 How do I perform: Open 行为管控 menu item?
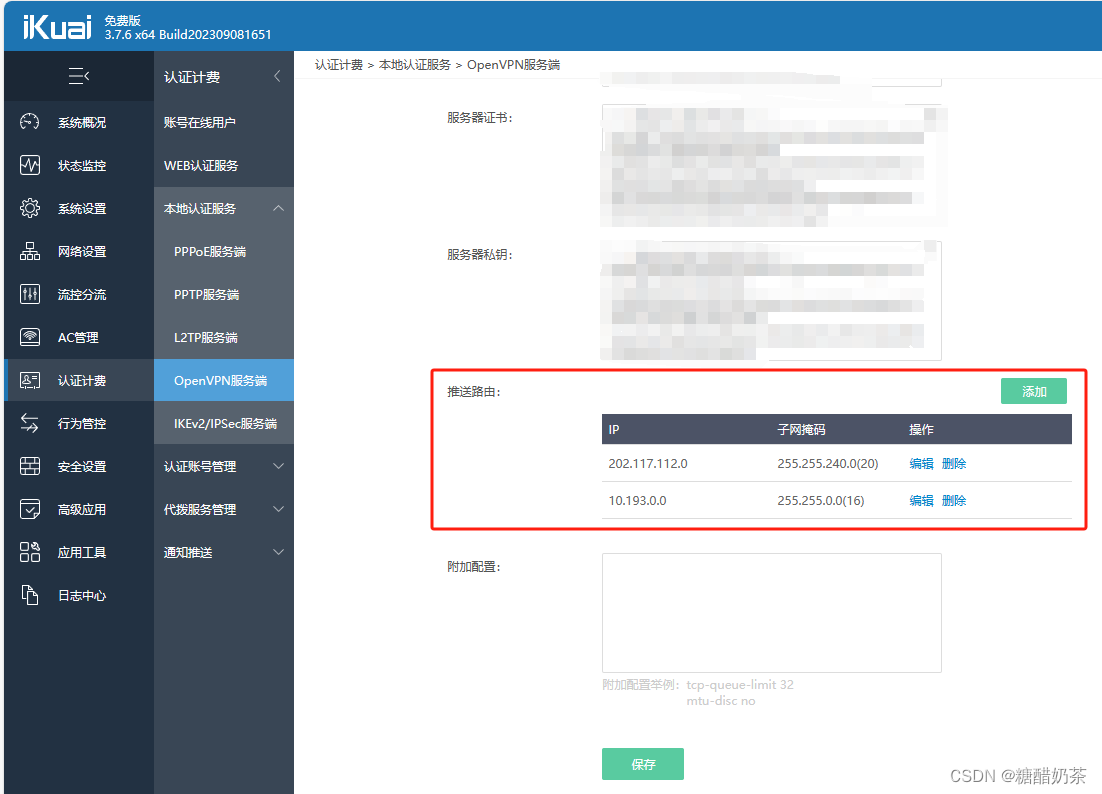(82, 423)
